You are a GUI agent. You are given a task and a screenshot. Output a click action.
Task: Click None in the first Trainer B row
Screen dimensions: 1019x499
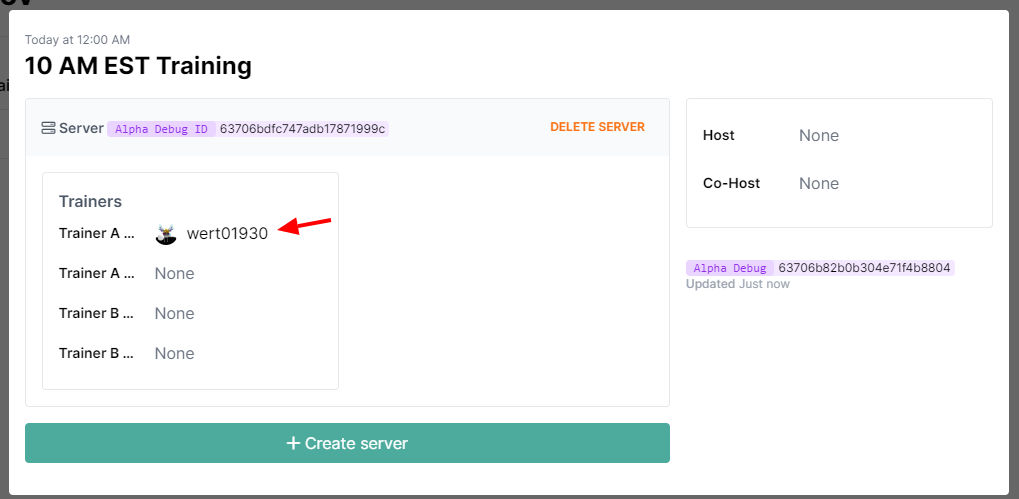coord(174,314)
